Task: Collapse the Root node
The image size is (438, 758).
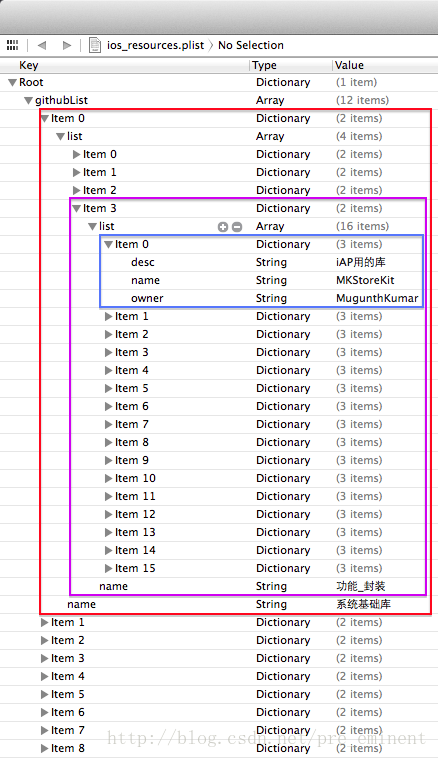Action: click(12, 83)
